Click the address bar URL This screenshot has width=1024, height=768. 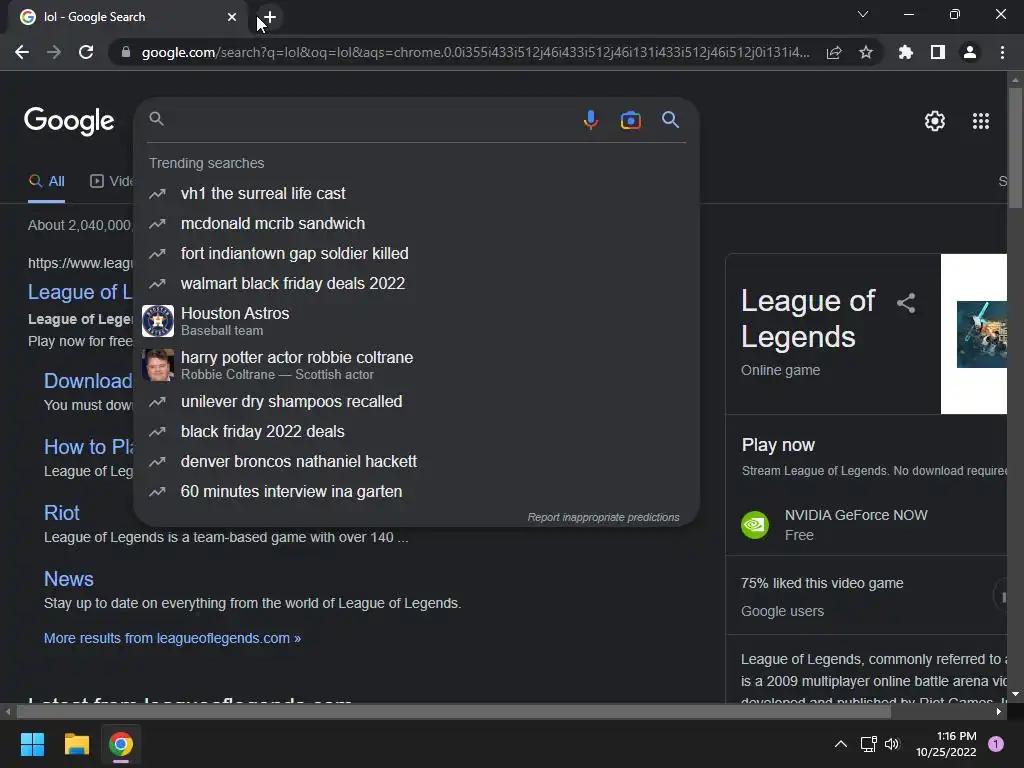(x=475, y=52)
